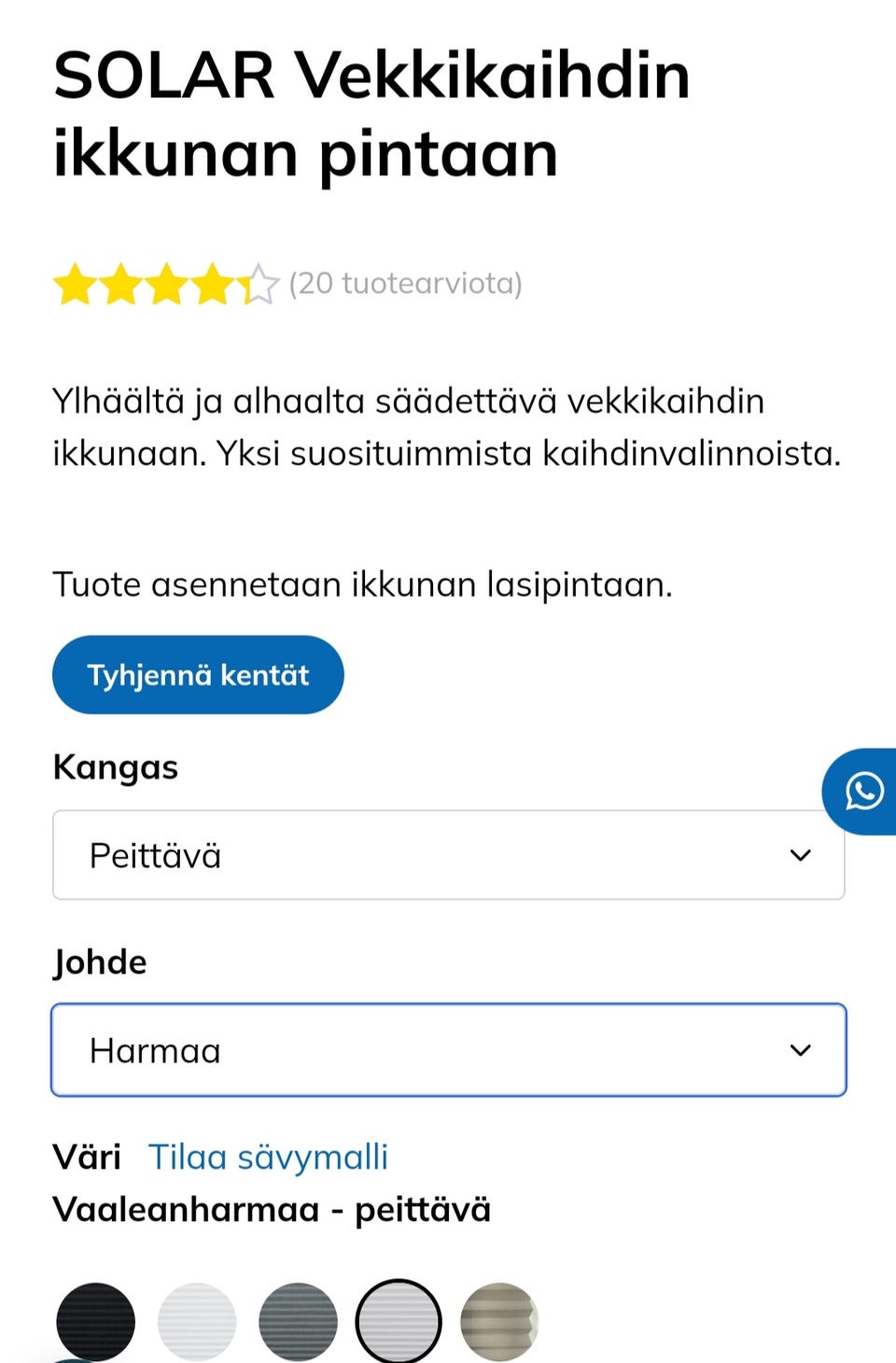
Task: Open the Johde dropdown showing Harmaa
Action: pos(448,1049)
